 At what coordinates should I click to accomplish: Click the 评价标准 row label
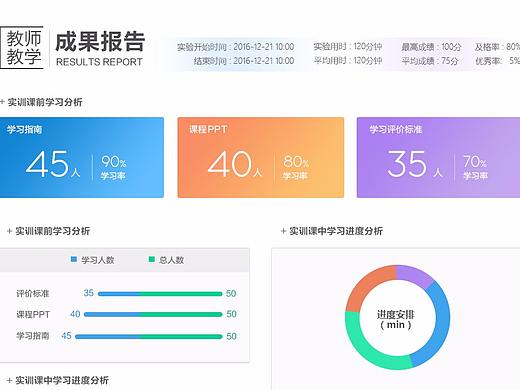pos(33,294)
